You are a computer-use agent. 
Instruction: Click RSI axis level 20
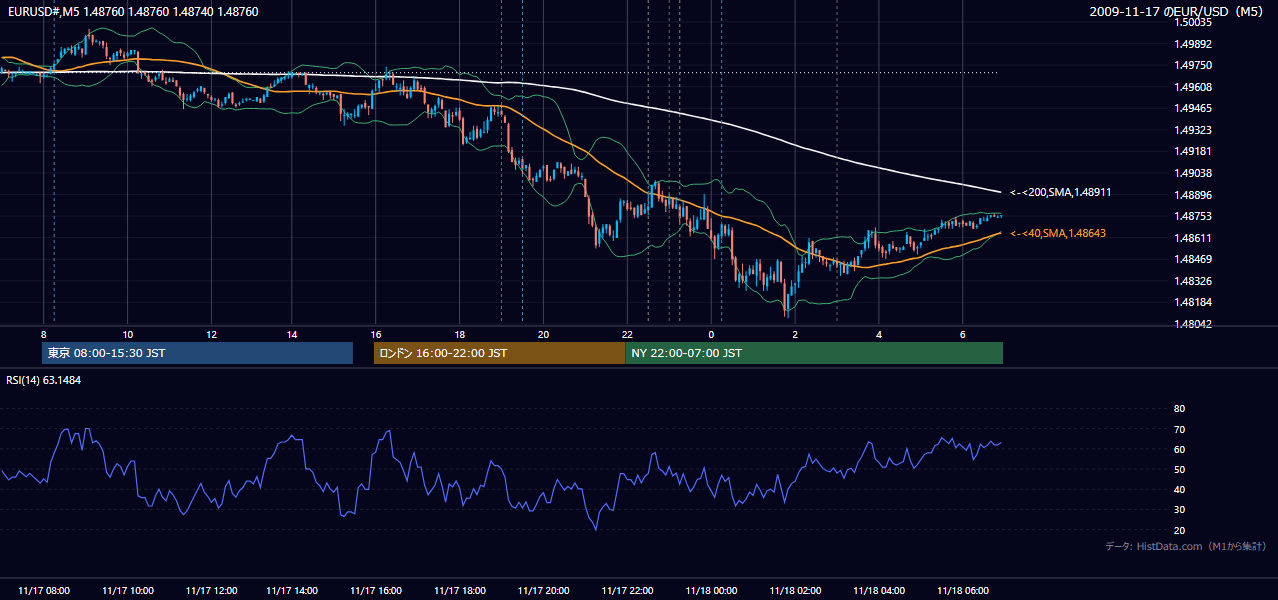tap(1180, 530)
